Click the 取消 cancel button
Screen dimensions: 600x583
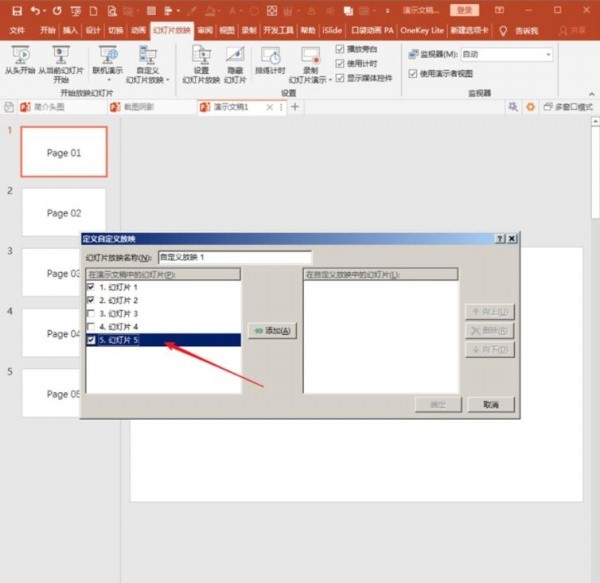pos(491,405)
